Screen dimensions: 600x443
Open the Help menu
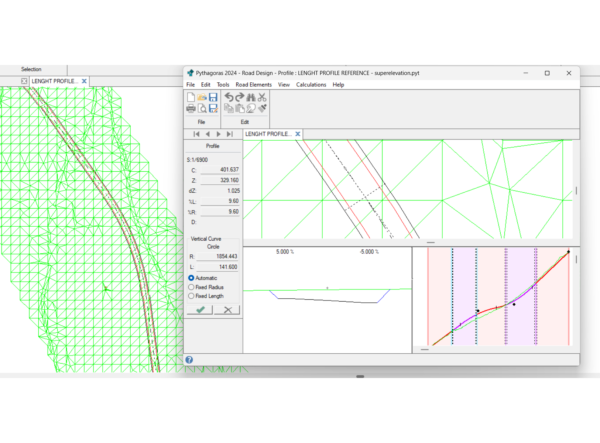pyautogui.click(x=338, y=85)
